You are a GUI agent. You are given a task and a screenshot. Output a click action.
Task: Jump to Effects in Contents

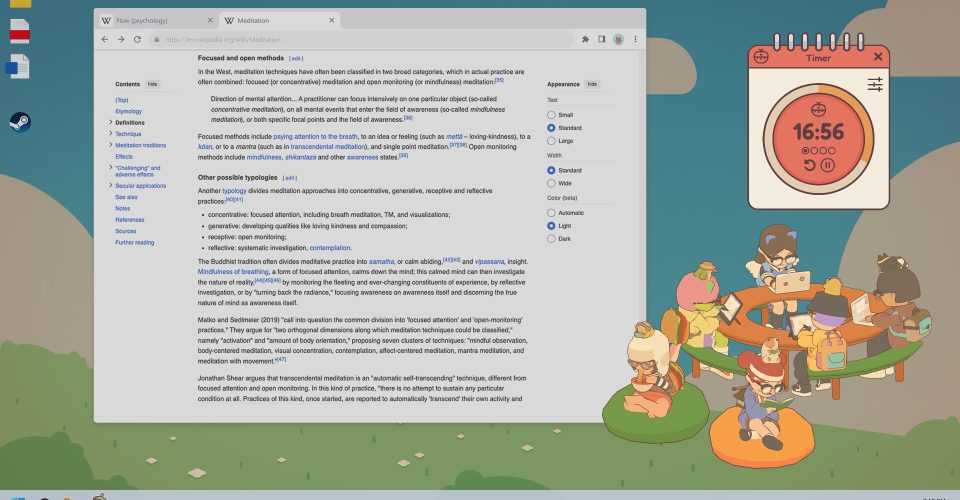coord(124,157)
